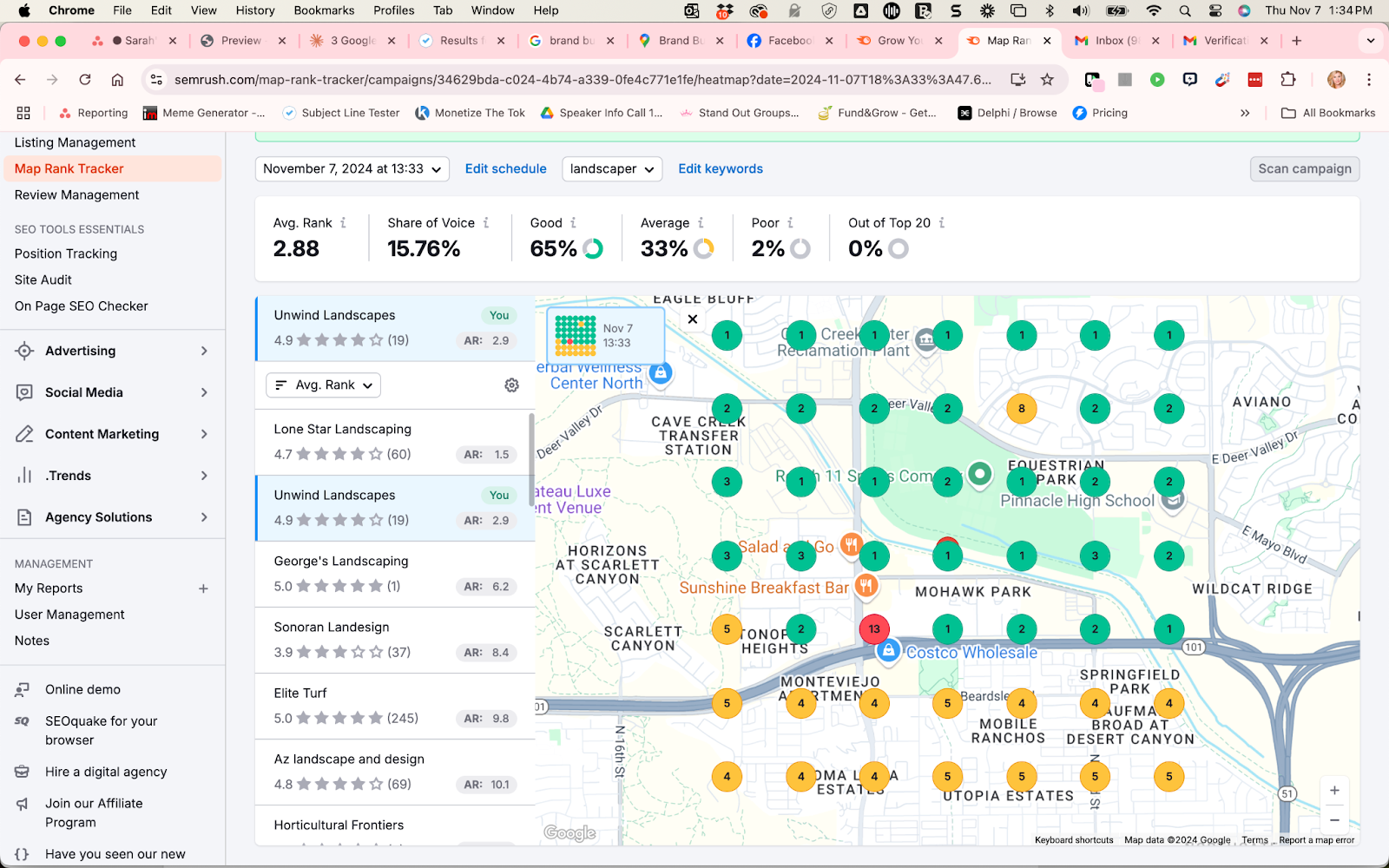Image resolution: width=1389 pixels, height=868 pixels.
Task: Click the competitor list scrollbar
Action: 531,459
